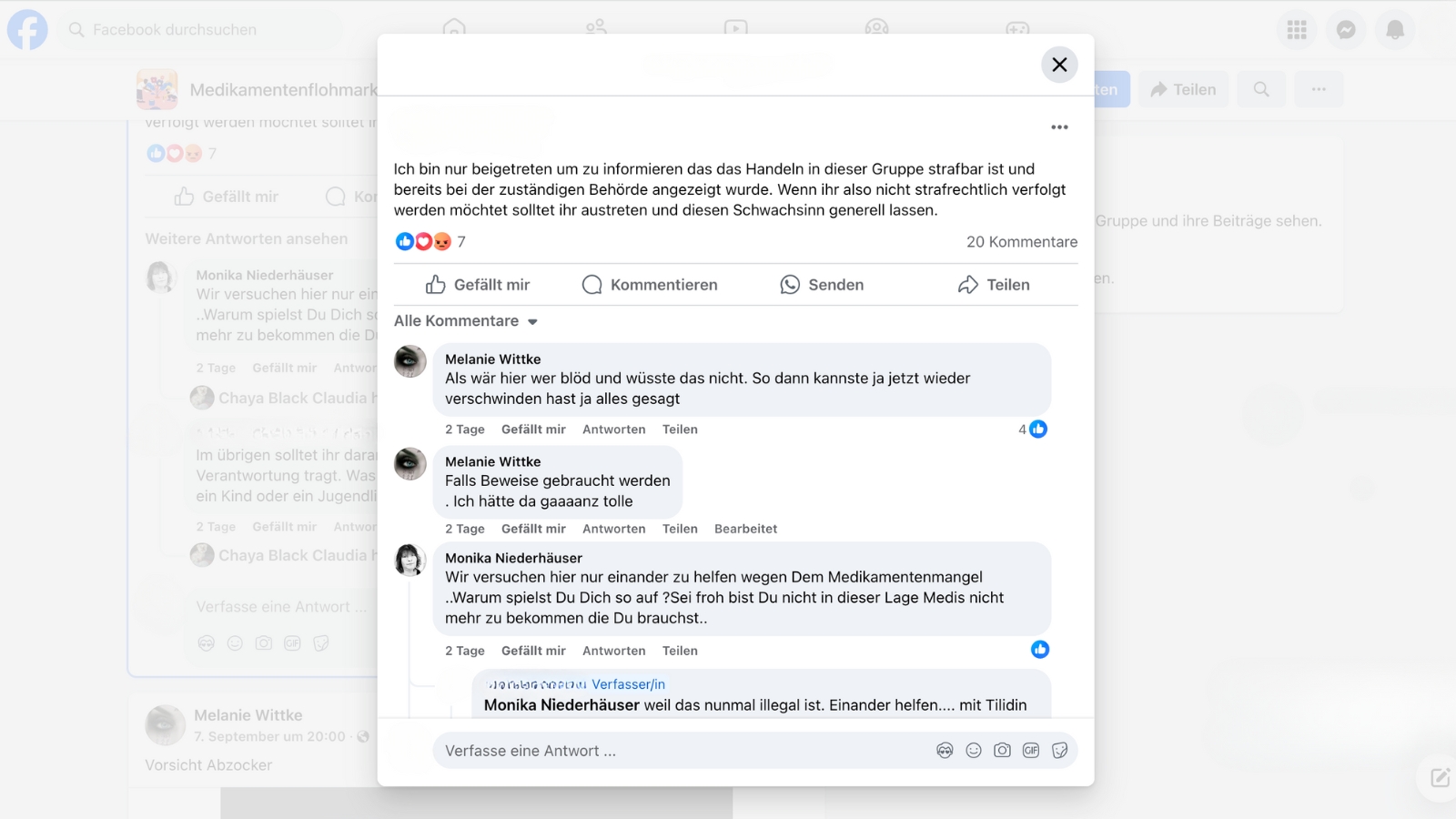The width and height of the screenshot is (1456, 819).
Task: Open the 20 Kommentare link
Action: (1021, 242)
